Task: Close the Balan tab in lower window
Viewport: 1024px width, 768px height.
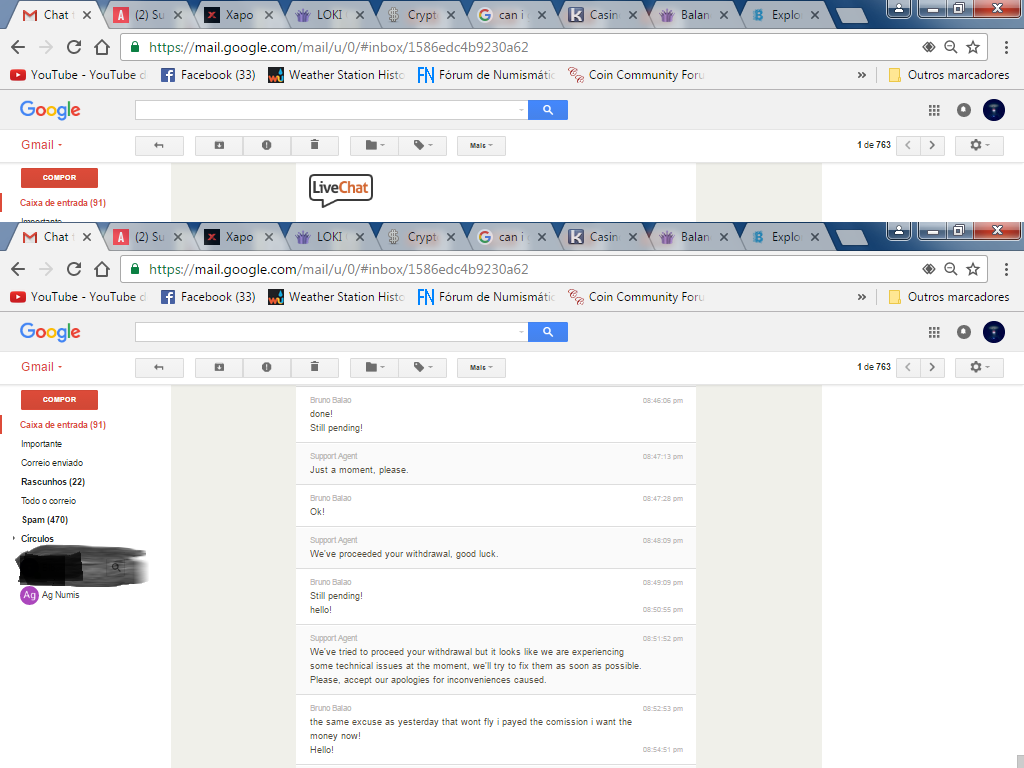Action: pyautogui.click(x=724, y=237)
